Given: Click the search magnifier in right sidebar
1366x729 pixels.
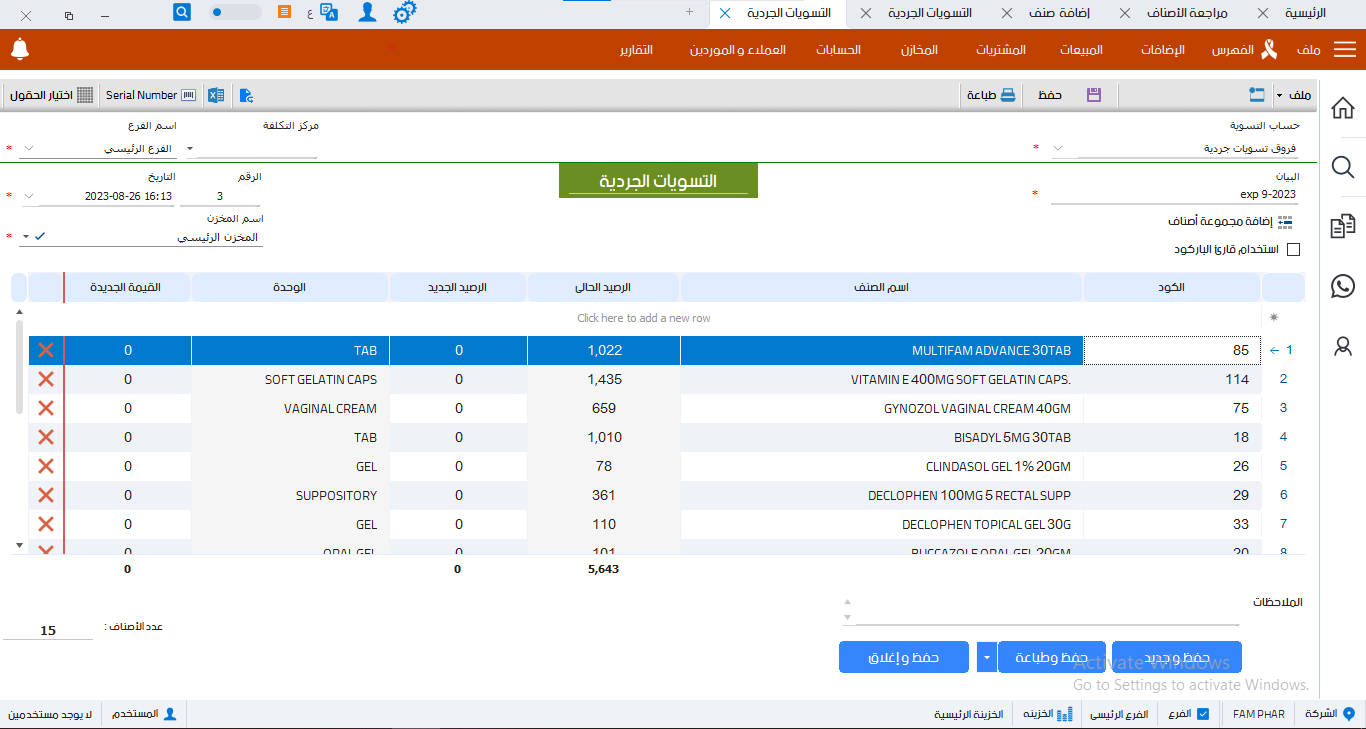Looking at the screenshot, I should click(x=1343, y=167).
